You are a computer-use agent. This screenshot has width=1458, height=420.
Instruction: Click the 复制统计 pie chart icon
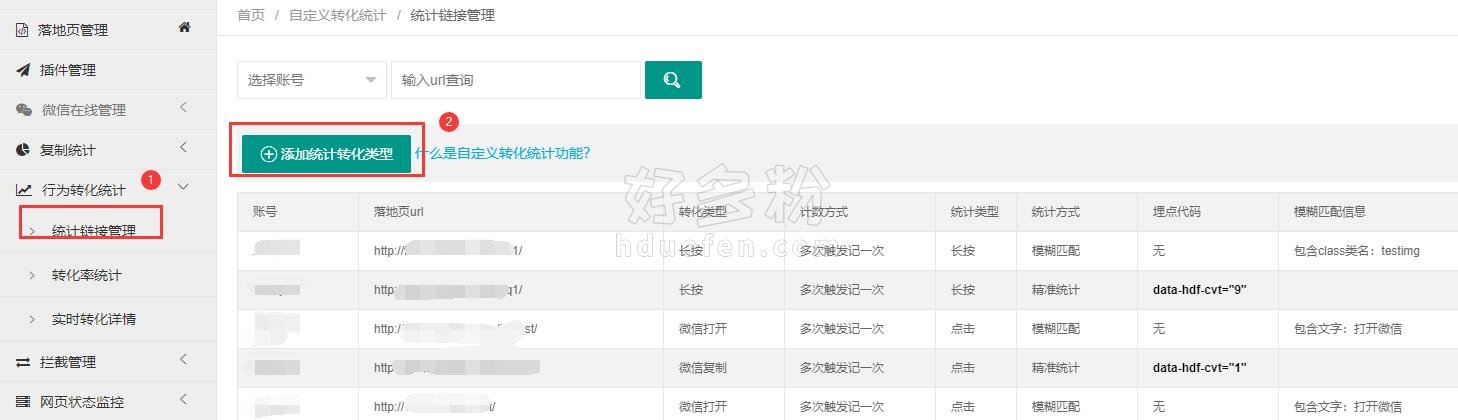pyautogui.click(x=22, y=150)
